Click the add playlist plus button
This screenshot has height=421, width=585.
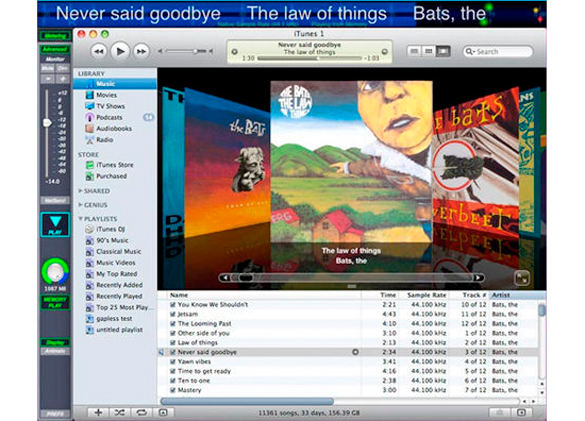[x=98, y=412]
